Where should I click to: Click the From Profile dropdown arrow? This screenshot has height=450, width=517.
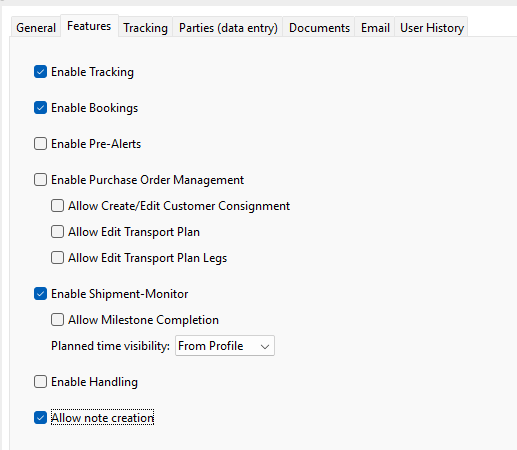coord(265,347)
